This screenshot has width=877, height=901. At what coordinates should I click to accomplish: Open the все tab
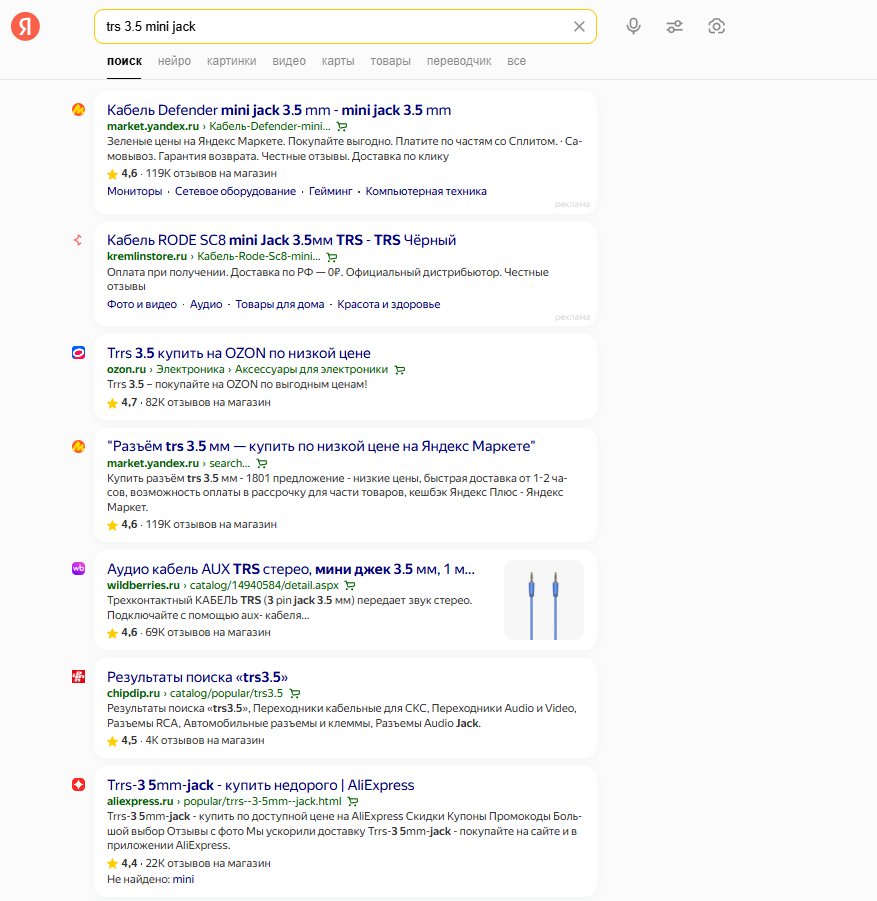pos(516,61)
